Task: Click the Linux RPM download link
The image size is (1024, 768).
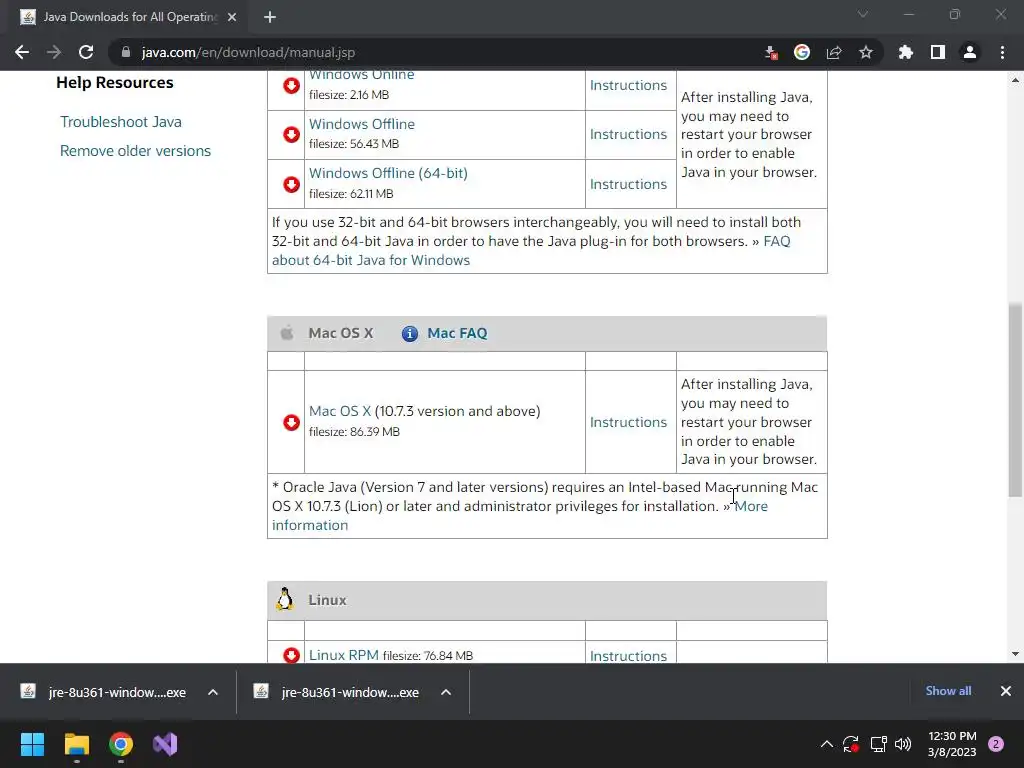Action: (x=344, y=655)
